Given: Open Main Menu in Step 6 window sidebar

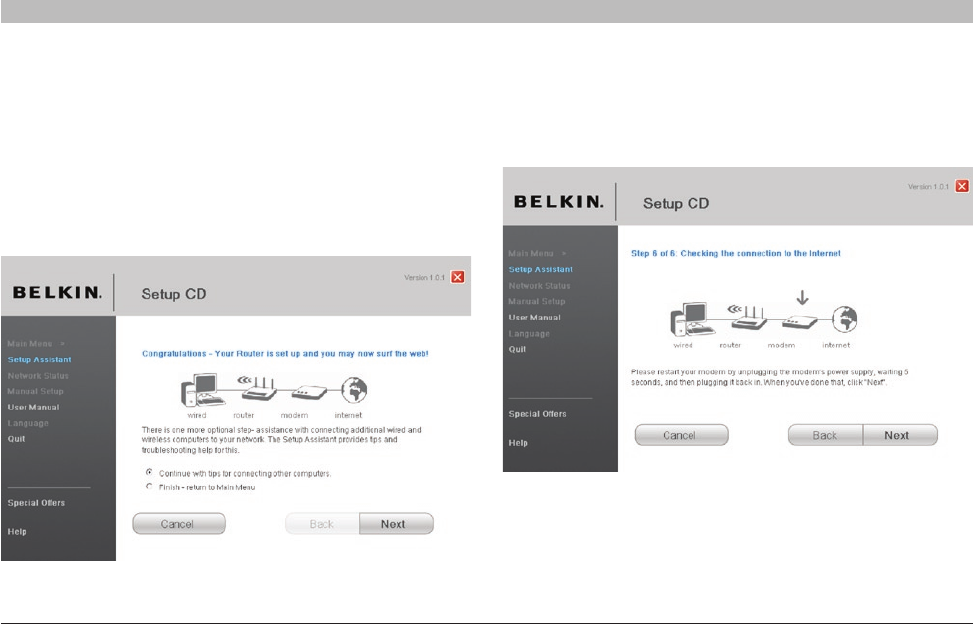Looking at the screenshot, I should pos(531,253).
